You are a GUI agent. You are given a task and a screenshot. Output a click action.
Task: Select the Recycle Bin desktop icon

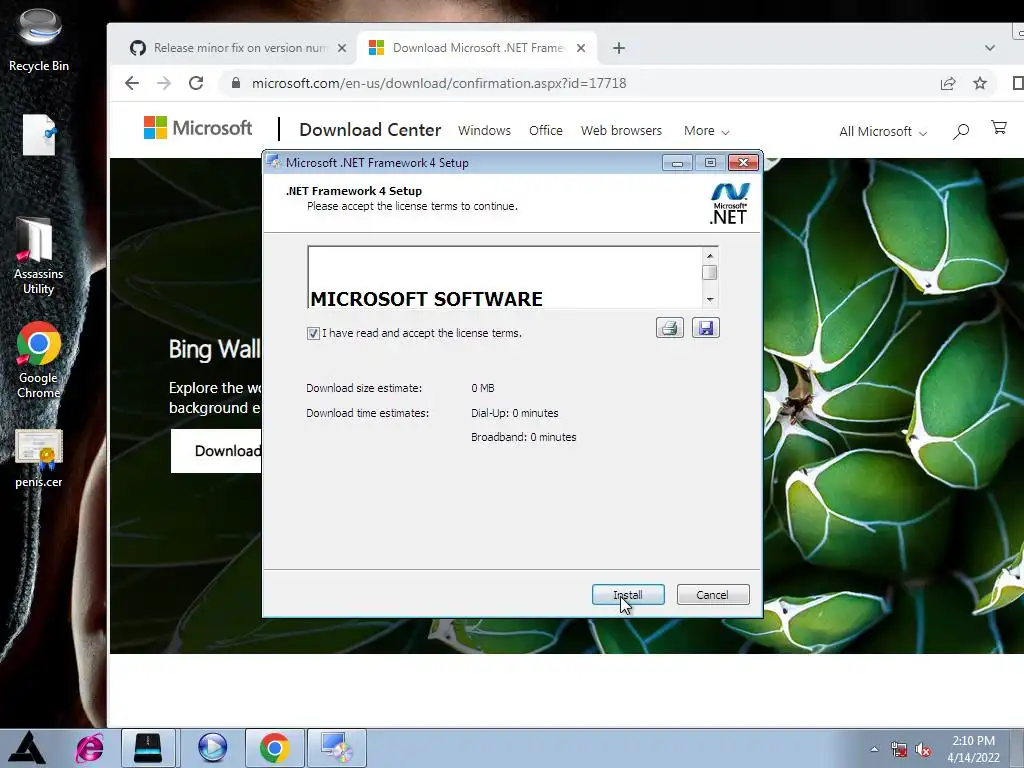tap(39, 39)
